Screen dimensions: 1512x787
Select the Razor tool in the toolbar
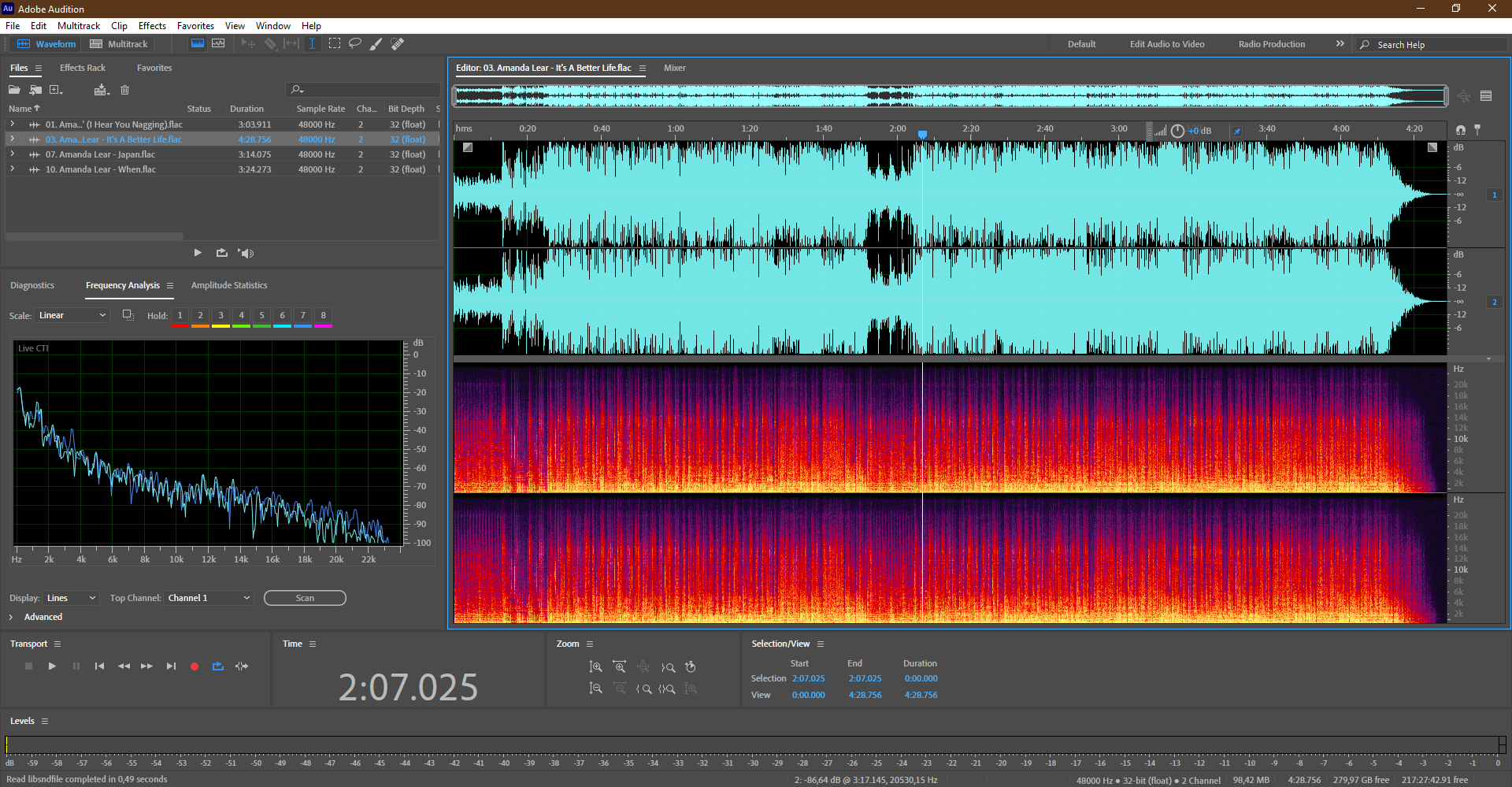pyautogui.click(x=270, y=44)
